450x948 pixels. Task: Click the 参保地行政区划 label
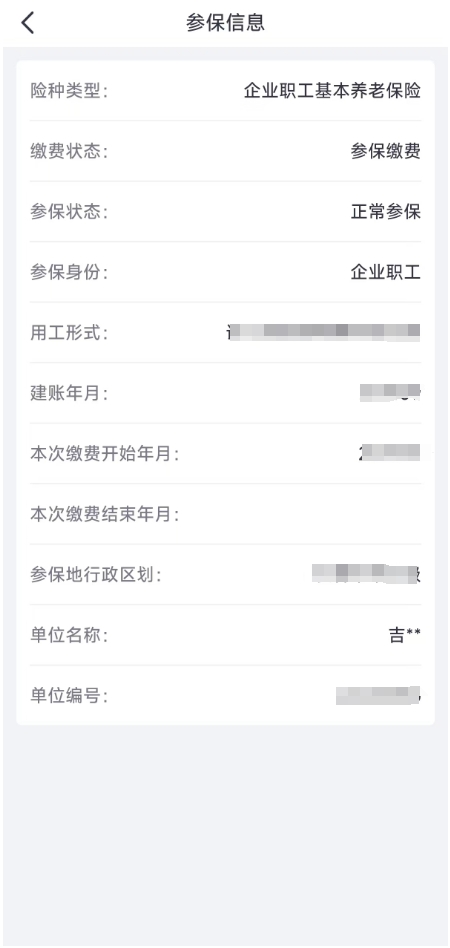pyautogui.click(x=96, y=574)
